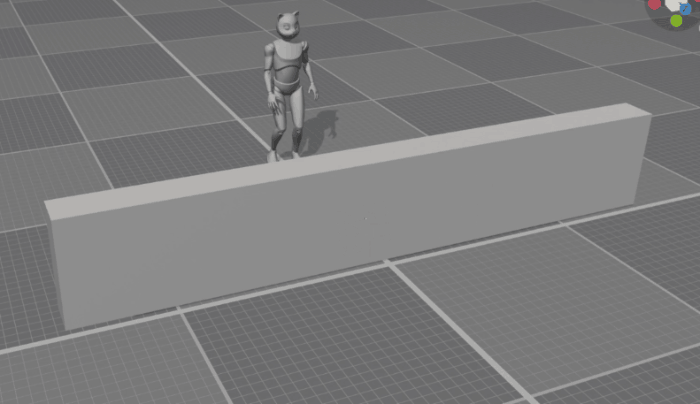Click the robot's pelvis area
This screenshot has height=404, width=700.
287,88
